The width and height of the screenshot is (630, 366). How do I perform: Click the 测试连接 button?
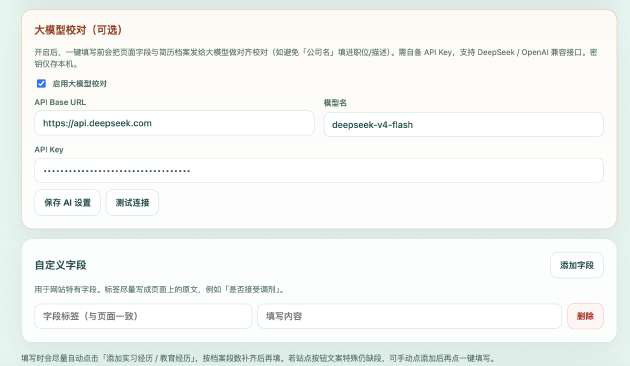tap(132, 202)
